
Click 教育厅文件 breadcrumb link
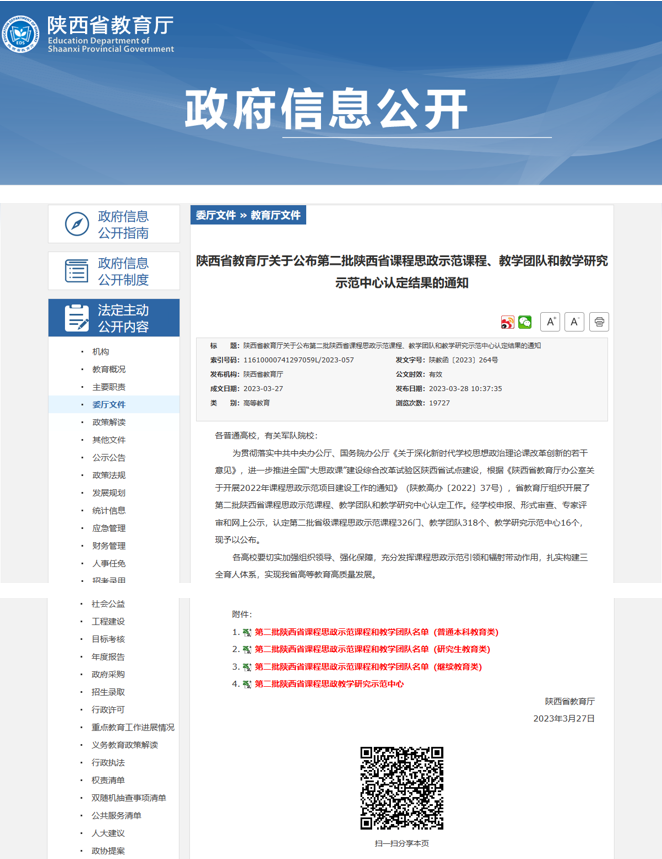[x=275, y=215]
